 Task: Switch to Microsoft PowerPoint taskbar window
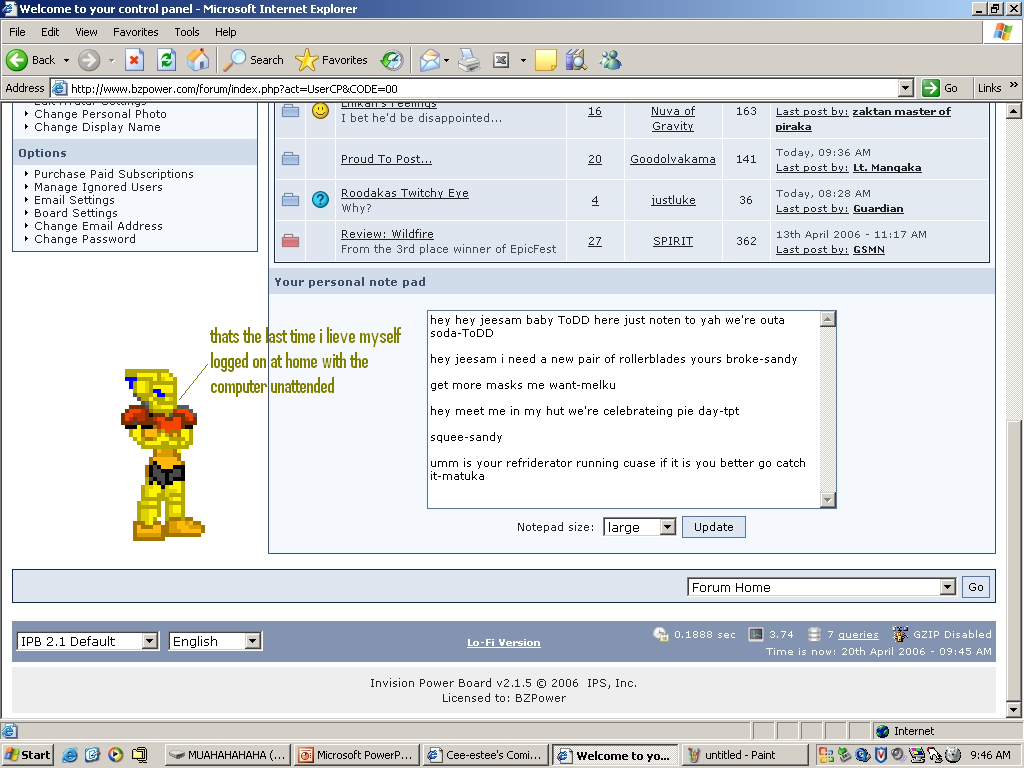pos(356,755)
